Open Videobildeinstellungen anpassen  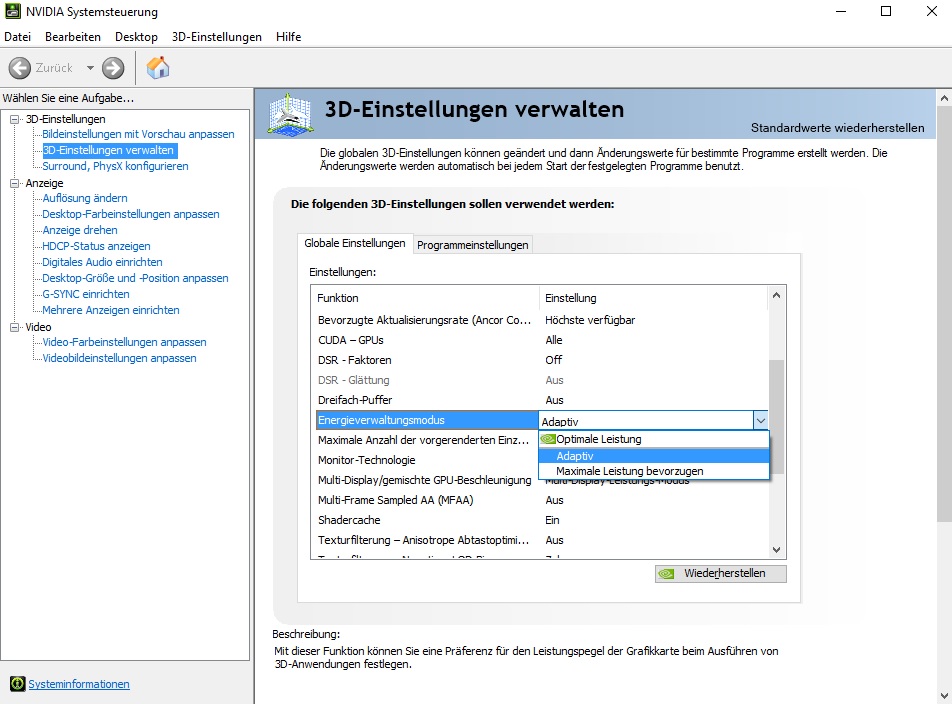[119, 358]
